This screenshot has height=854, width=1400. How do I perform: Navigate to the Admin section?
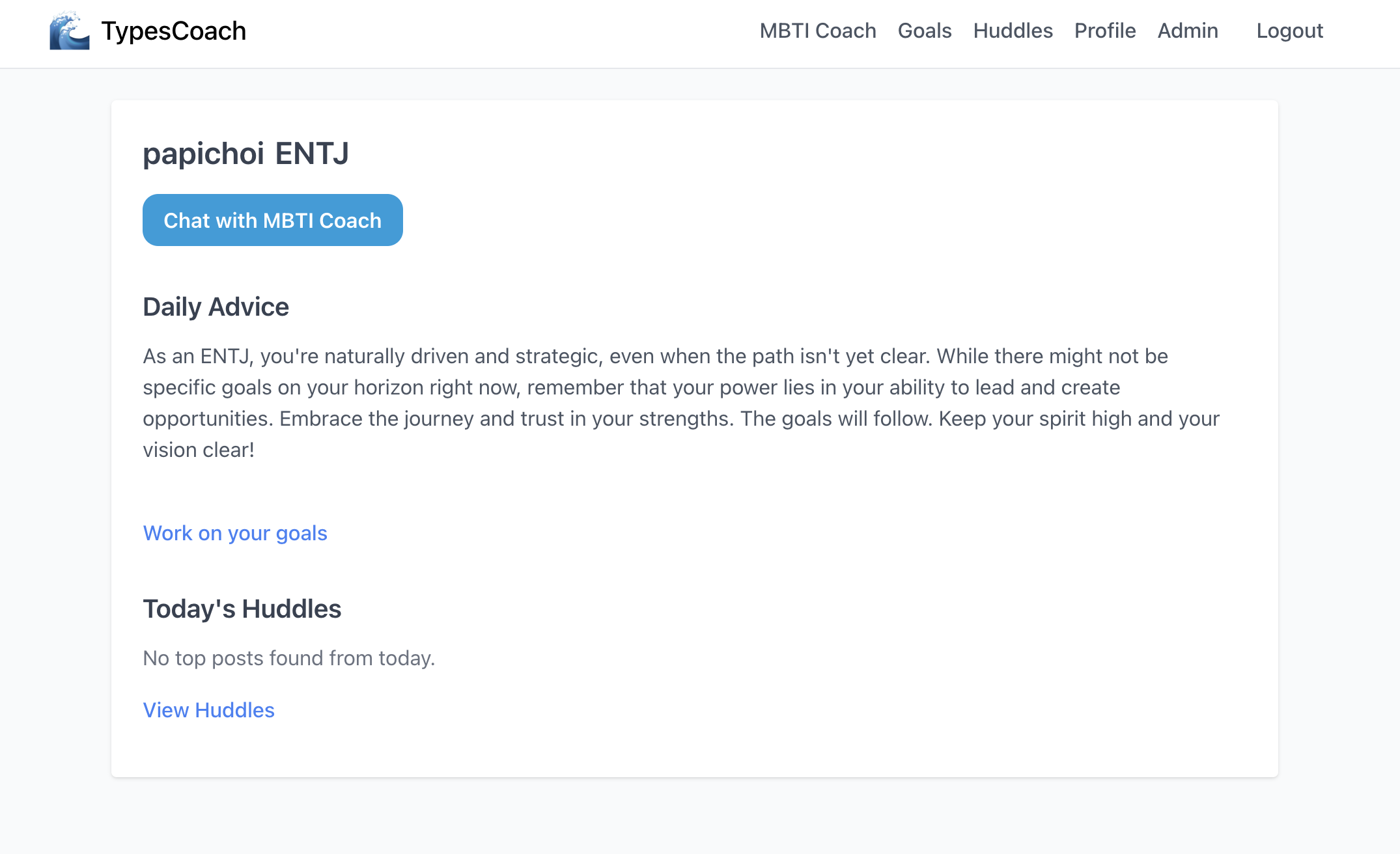[1188, 31]
